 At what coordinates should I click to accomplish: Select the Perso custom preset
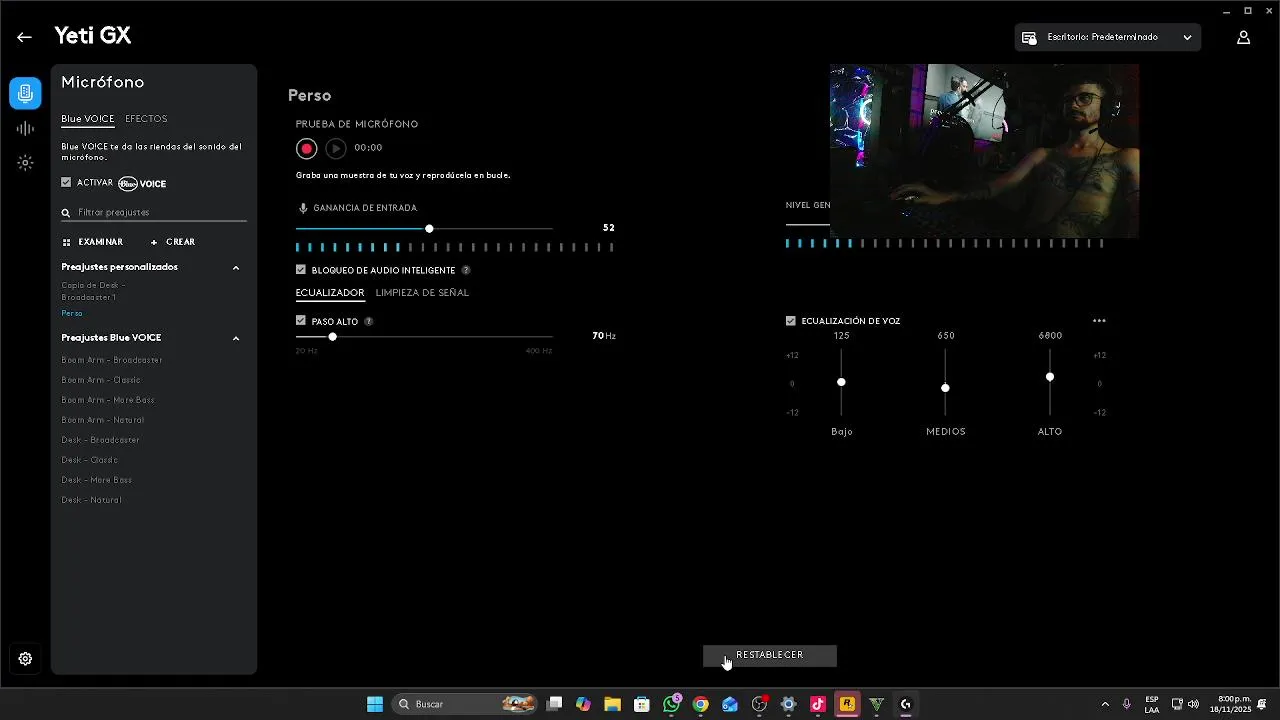(72, 314)
